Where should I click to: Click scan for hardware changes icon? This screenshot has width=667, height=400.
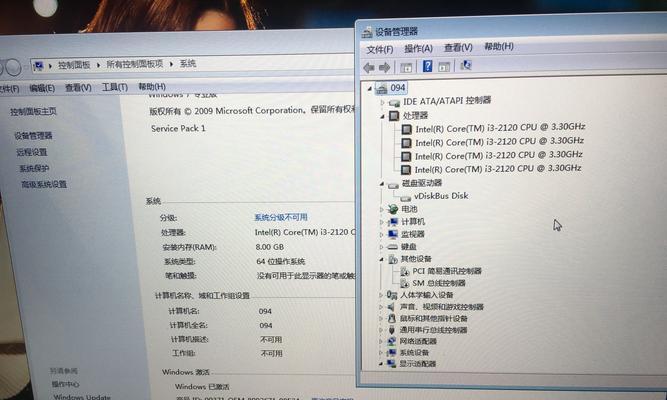click(x=466, y=65)
